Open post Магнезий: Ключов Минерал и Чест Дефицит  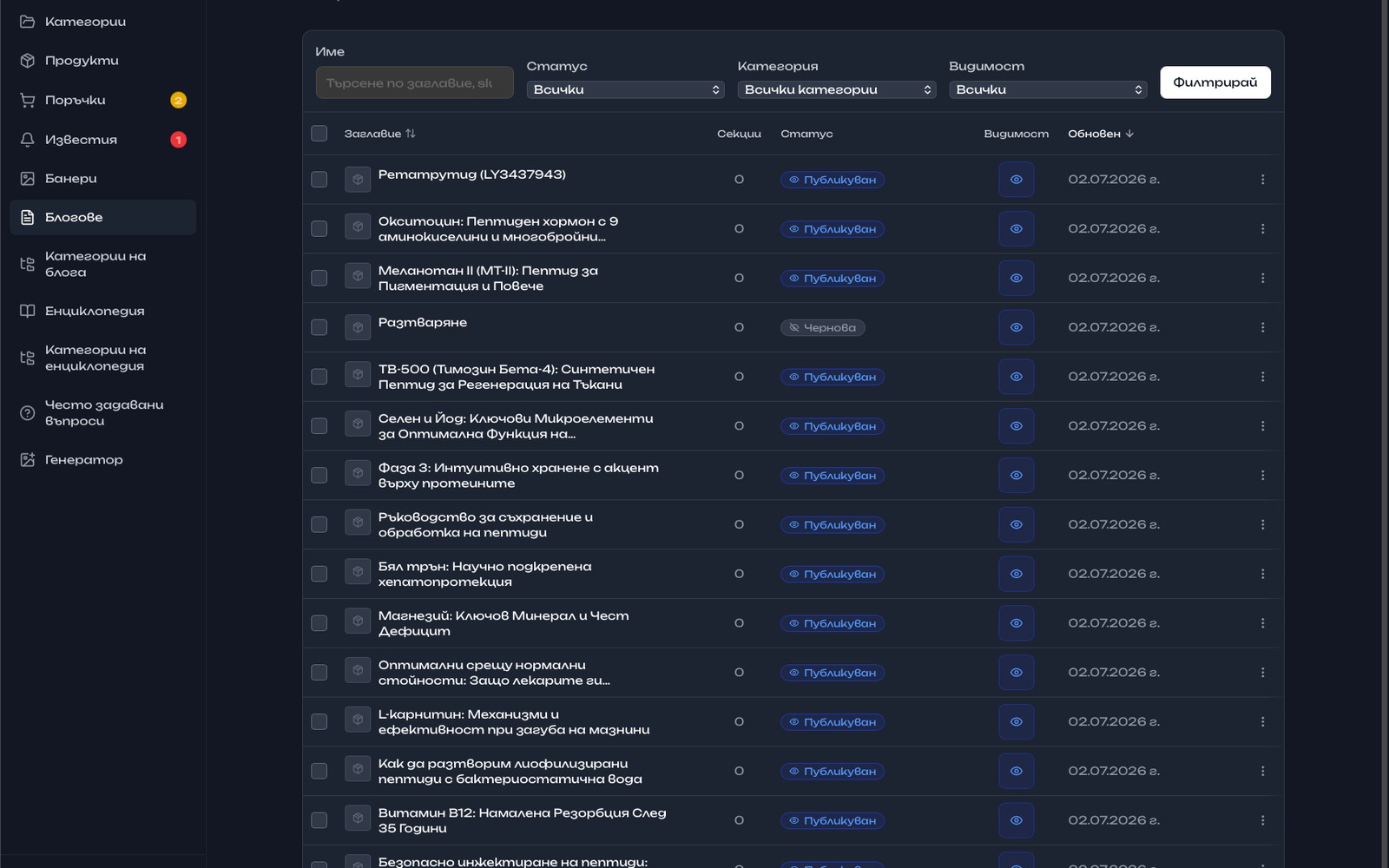(504, 623)
